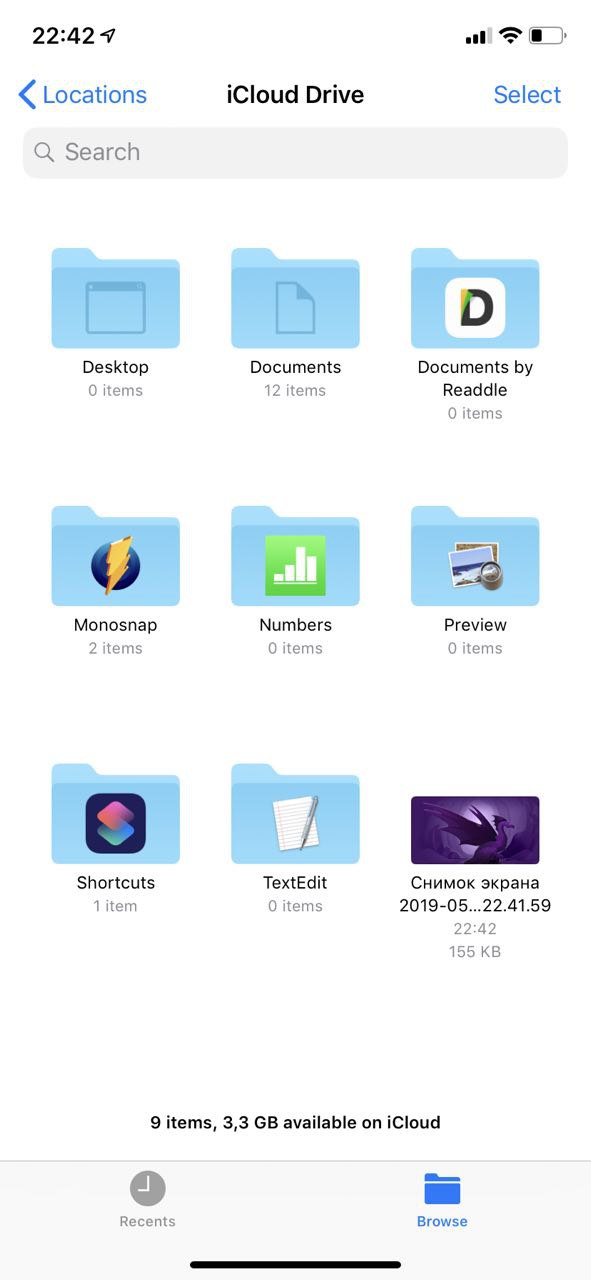
Task: Tap the '12 items' count under Documents
Action: coord(295,390)
